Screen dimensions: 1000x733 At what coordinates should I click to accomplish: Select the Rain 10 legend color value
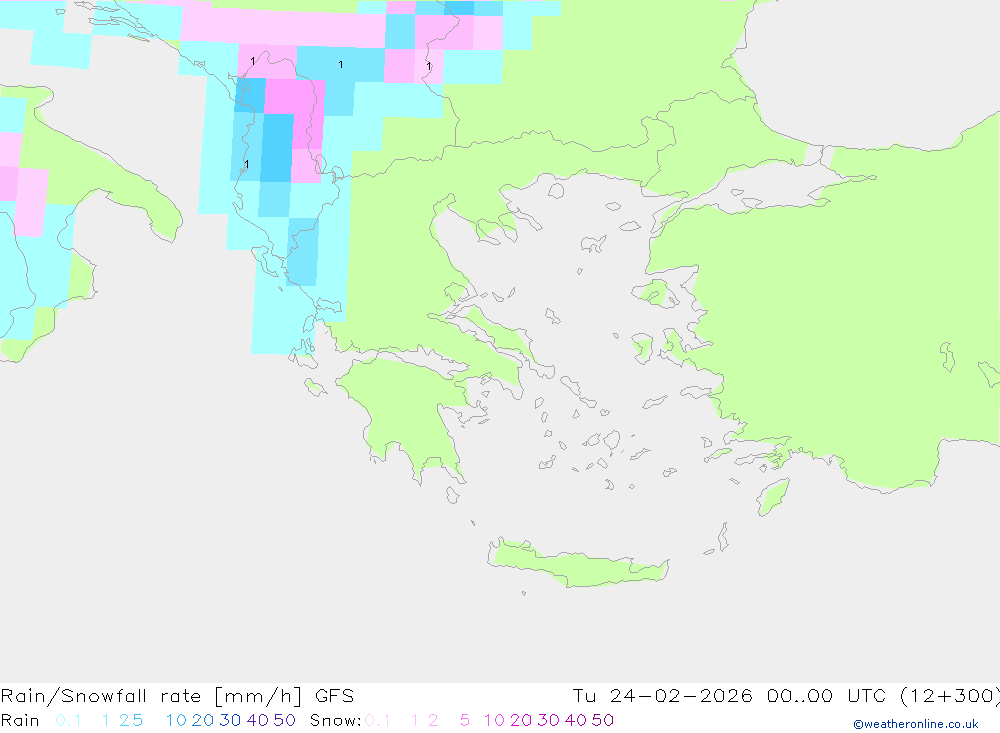pos(176,720)
